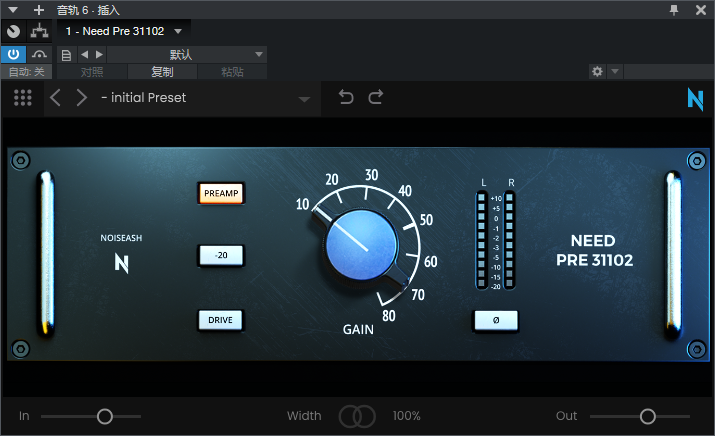Image resolution: width=715 pixels, height=436 pixels.
Task: Open the gear settings icon
Action: click(x=597, y=71)
